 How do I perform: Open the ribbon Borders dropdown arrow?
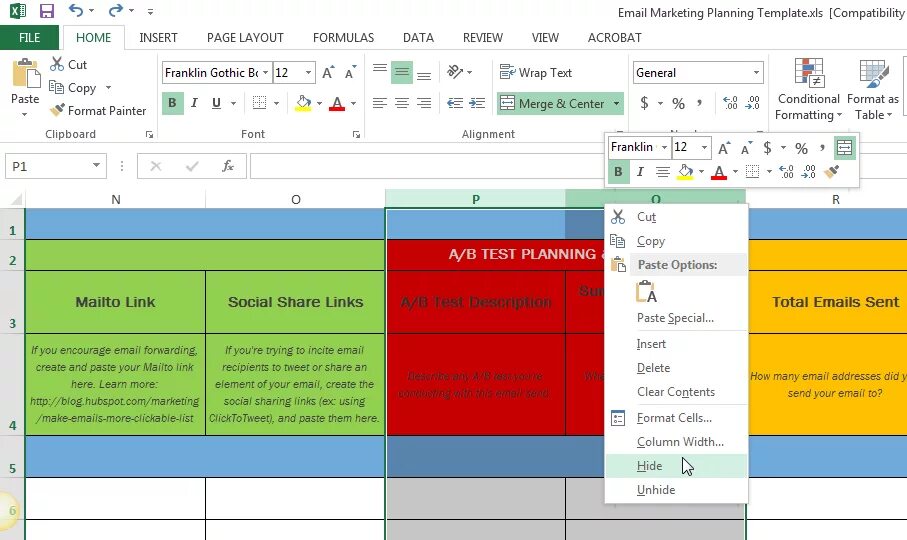[x=276, y=103]
